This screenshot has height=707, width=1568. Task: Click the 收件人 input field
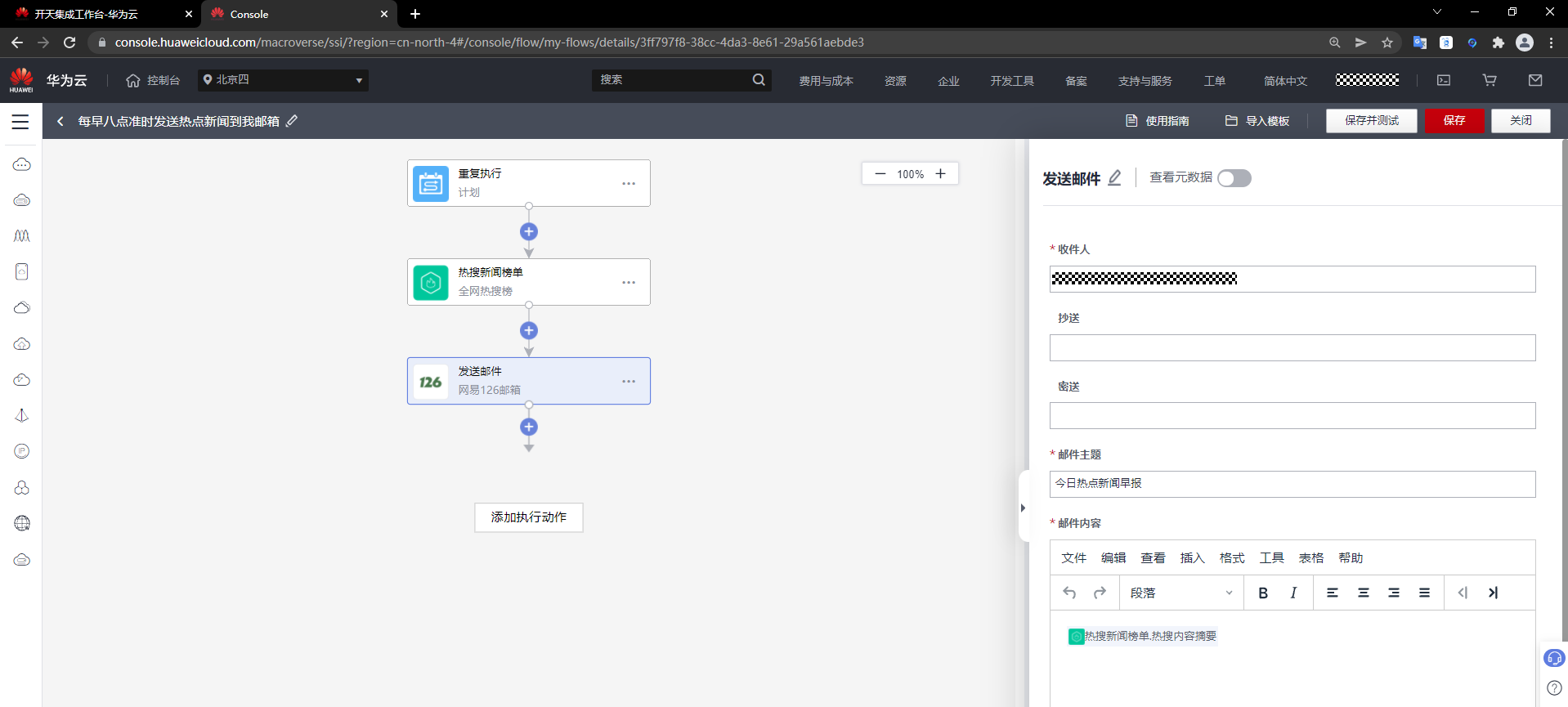tap(1292, 279)
